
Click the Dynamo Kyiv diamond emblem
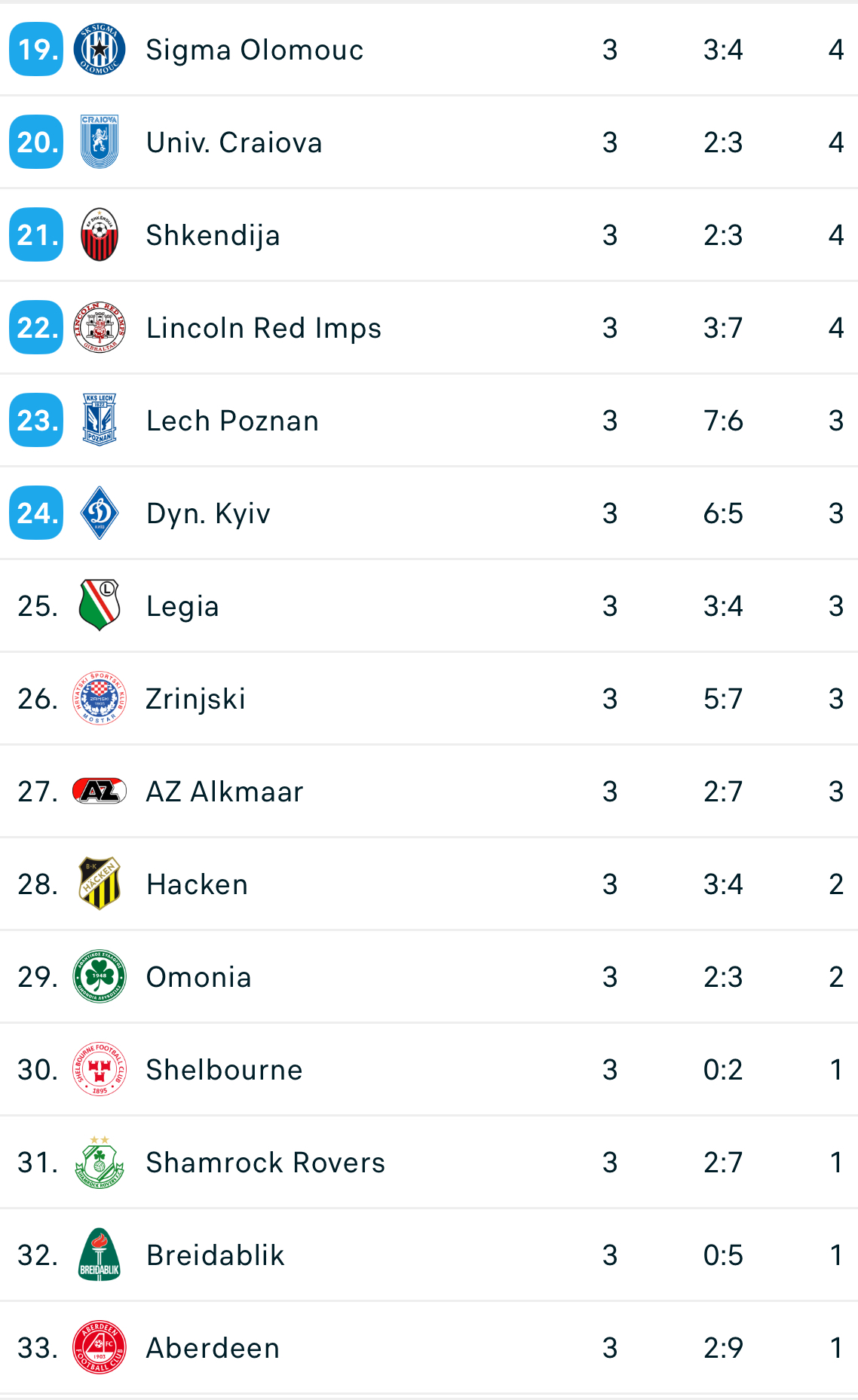100,513
